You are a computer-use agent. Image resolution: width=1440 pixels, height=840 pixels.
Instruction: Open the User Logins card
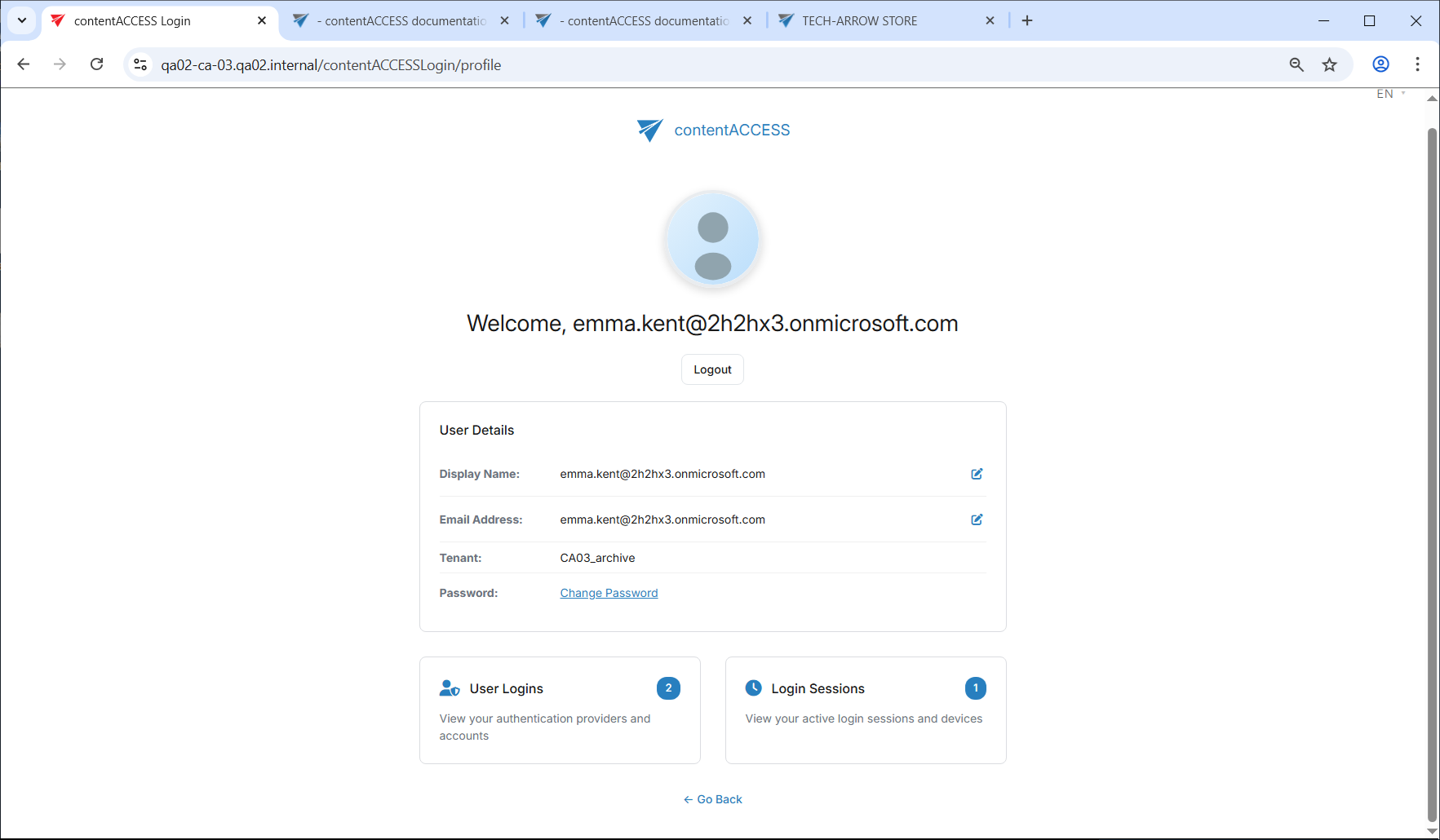(x=560, y=710)
